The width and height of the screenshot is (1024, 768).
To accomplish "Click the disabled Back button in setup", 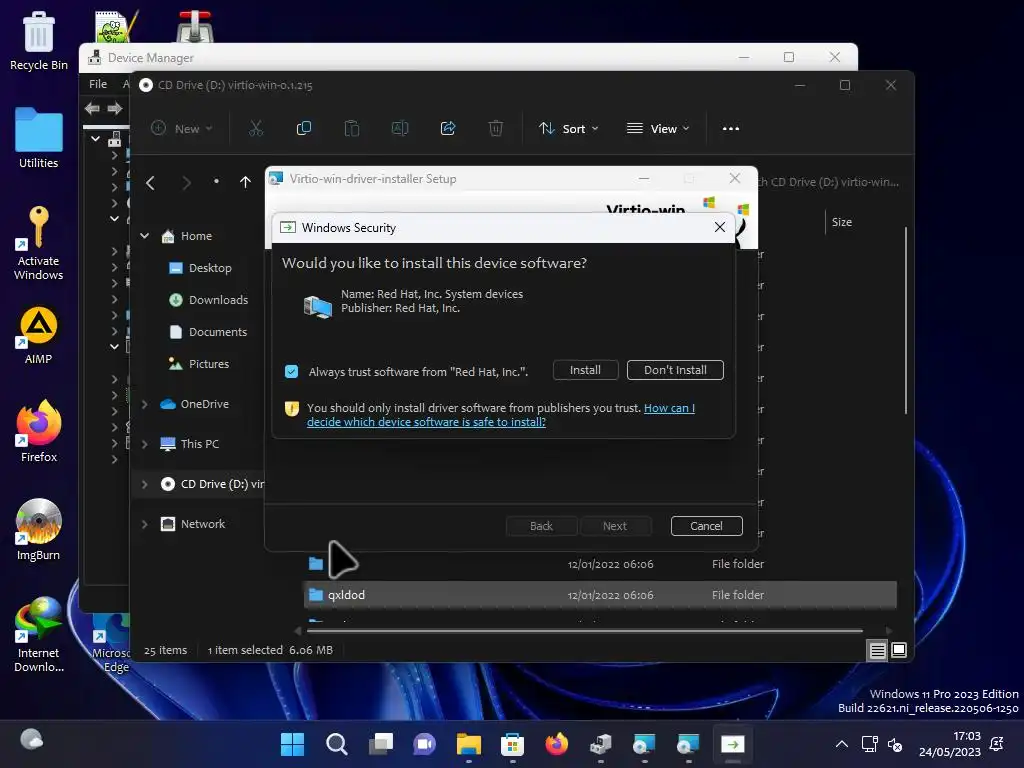I will click(x=541, y=526).
